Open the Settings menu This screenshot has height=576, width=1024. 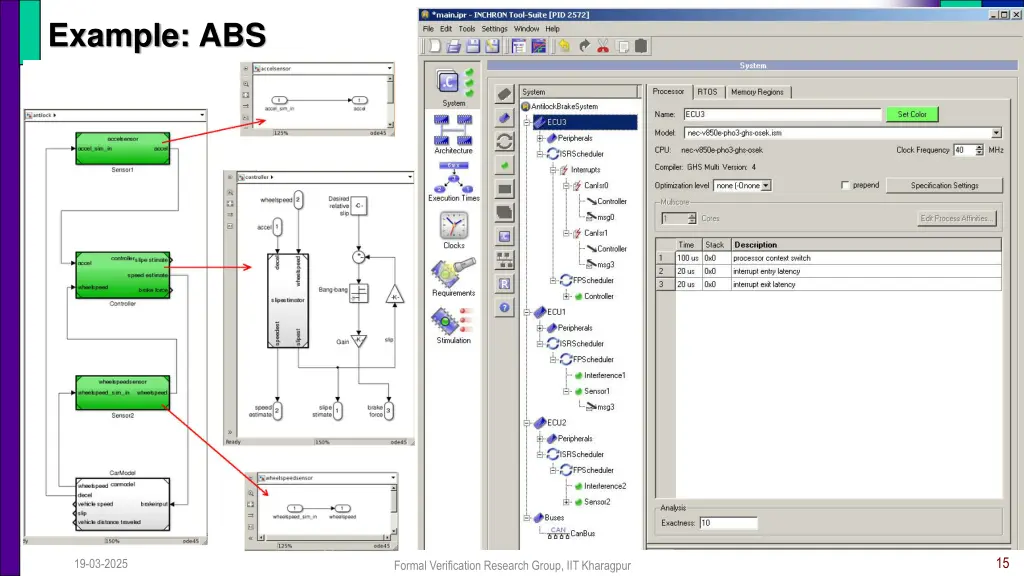(494, 29)
